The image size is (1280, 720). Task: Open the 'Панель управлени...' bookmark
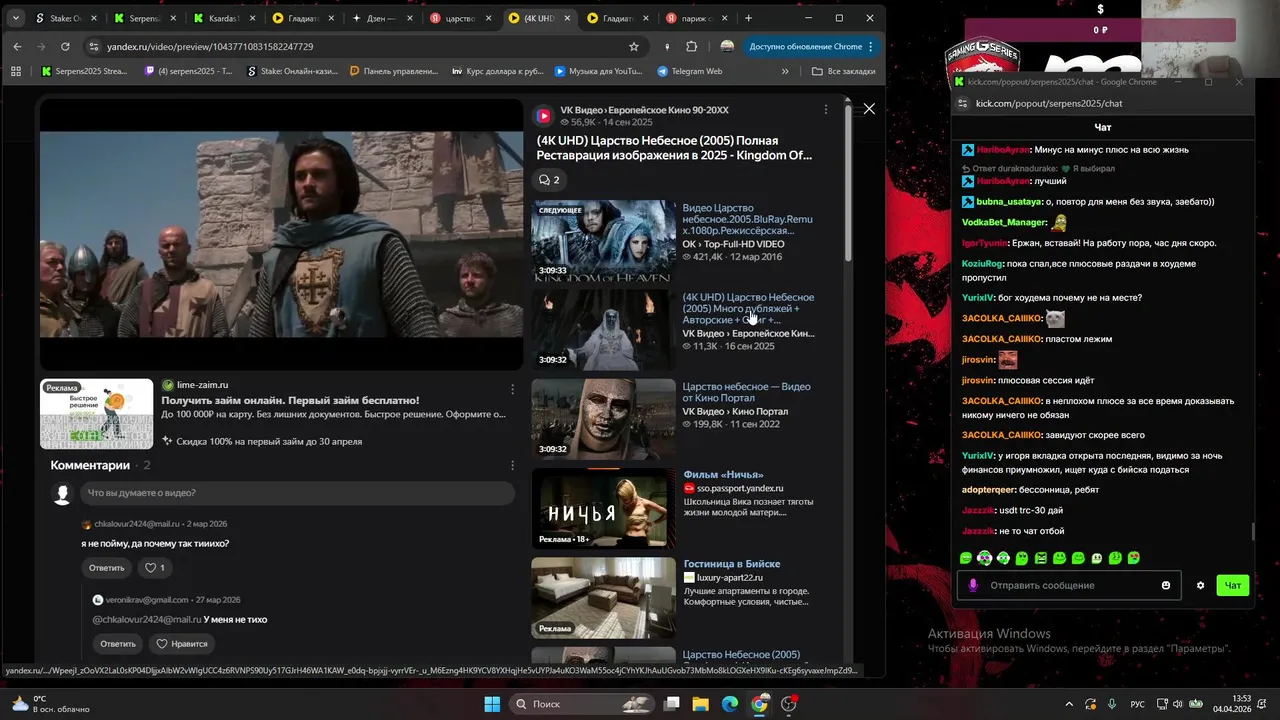tap(393, 71)
